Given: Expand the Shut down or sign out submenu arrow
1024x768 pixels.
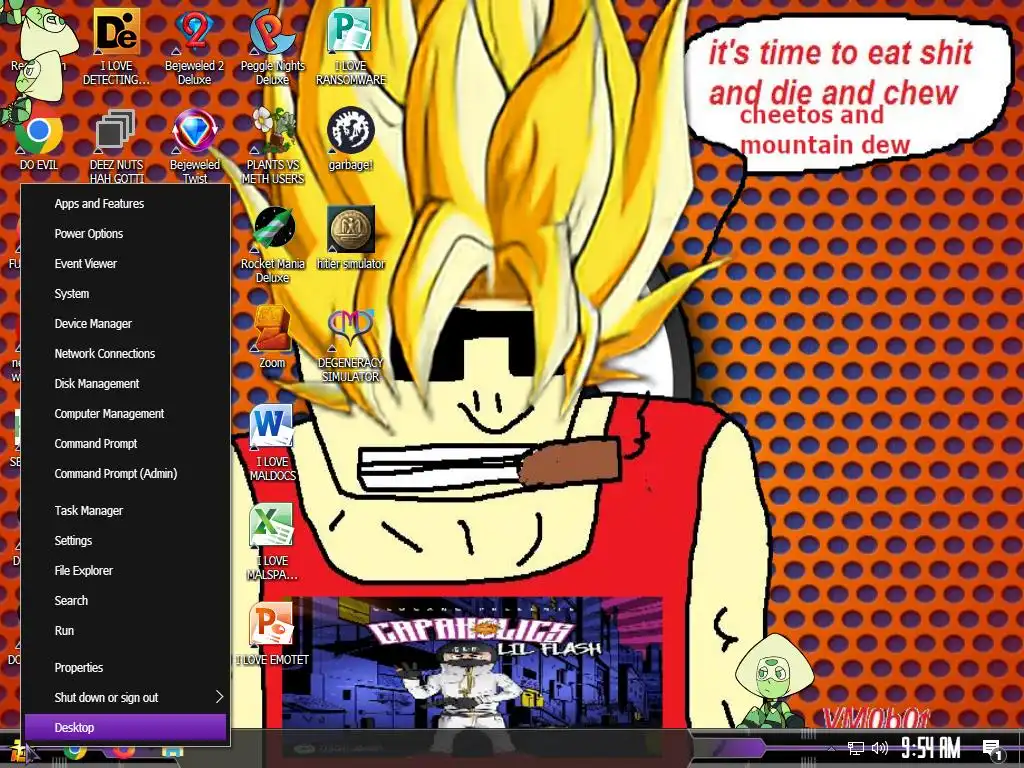Looking at the screenshot, I should [219, 697].
